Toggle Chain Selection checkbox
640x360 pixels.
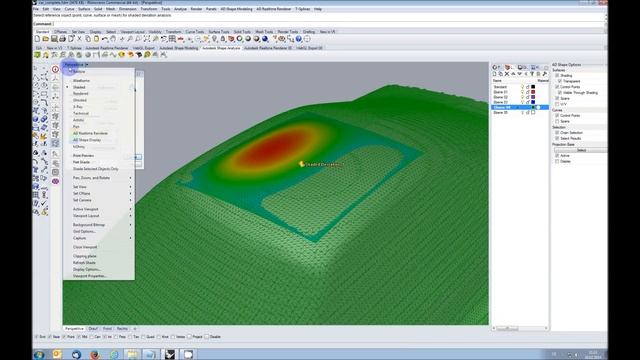[557, 133]
